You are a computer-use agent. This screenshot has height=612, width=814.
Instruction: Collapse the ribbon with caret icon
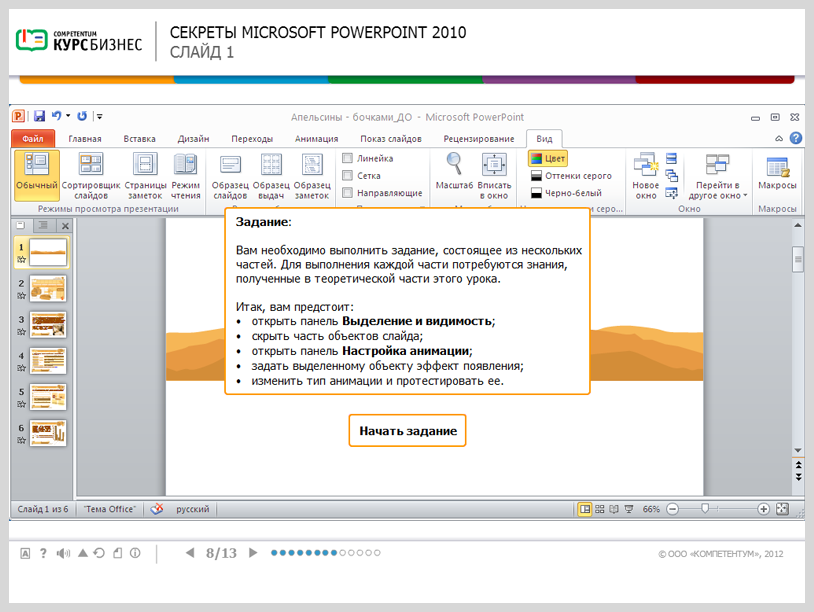tap(779, 138)
